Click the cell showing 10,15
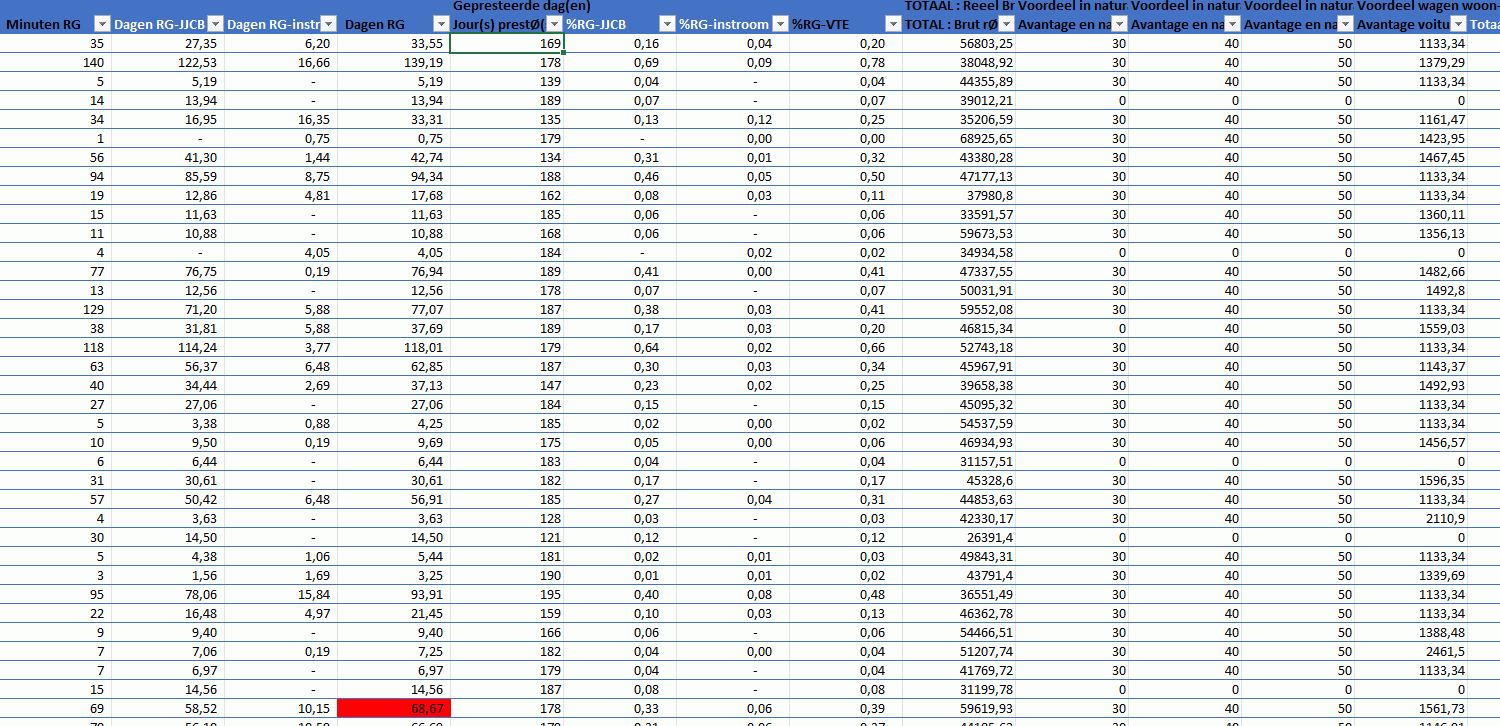Viewport: 1500px width, 726px height. click(281, 708)
